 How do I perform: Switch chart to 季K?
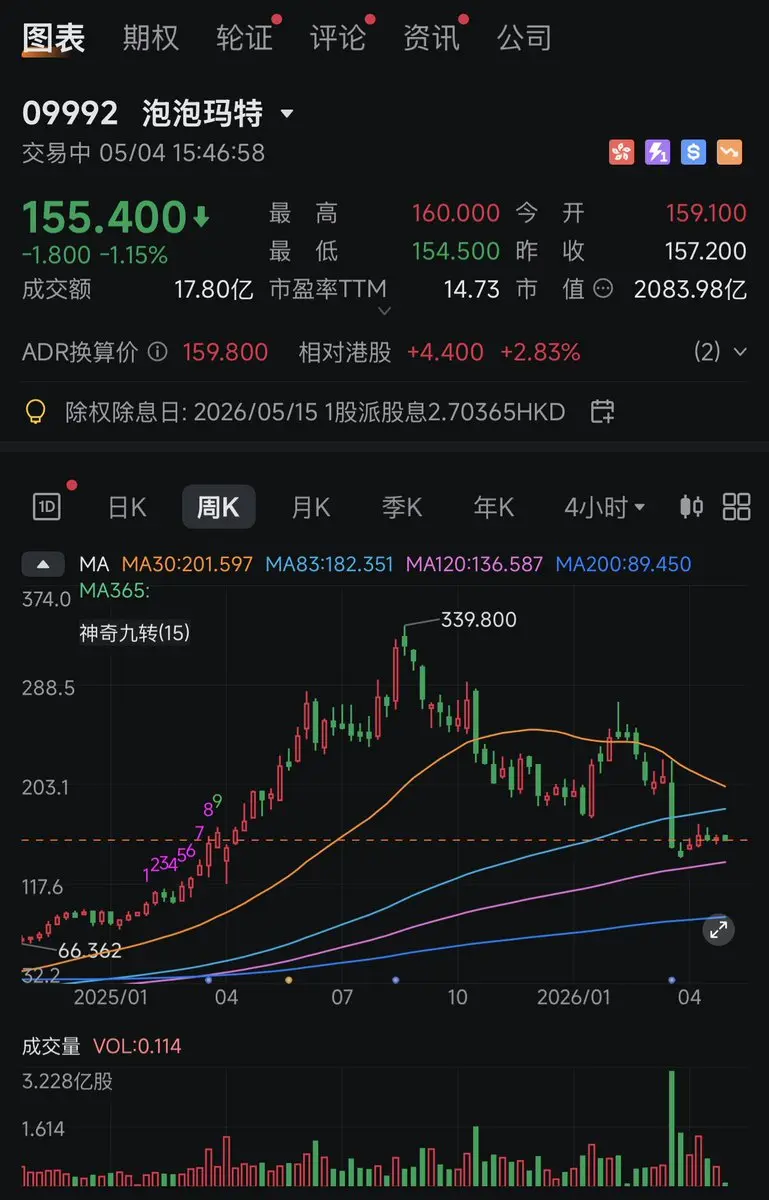(402, 508)
